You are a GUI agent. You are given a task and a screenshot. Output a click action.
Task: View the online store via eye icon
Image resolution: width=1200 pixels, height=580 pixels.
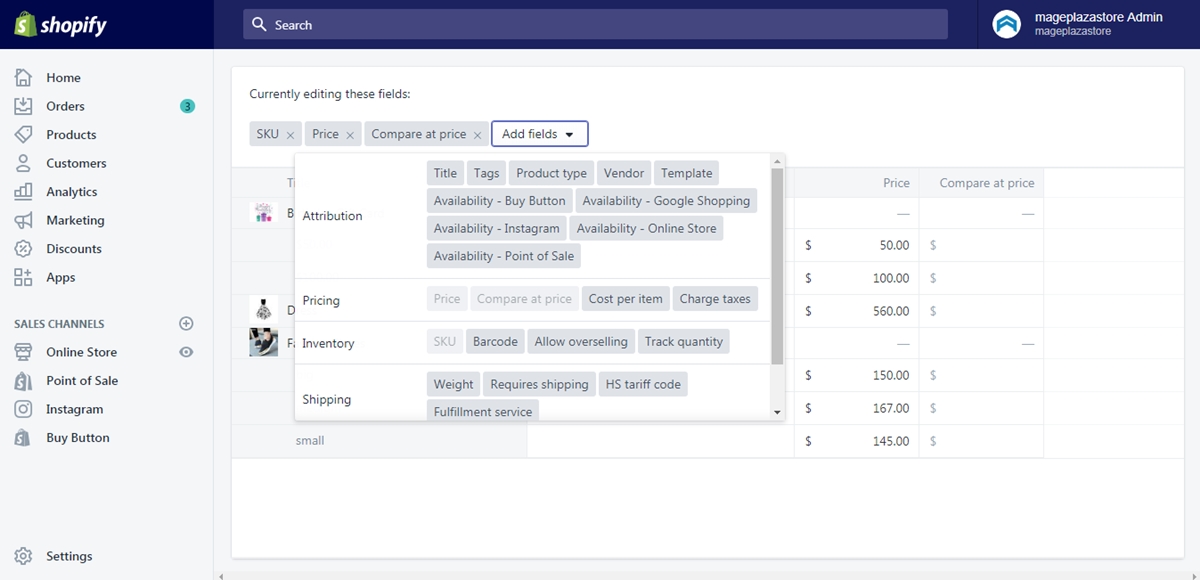[x=185, y=352]
